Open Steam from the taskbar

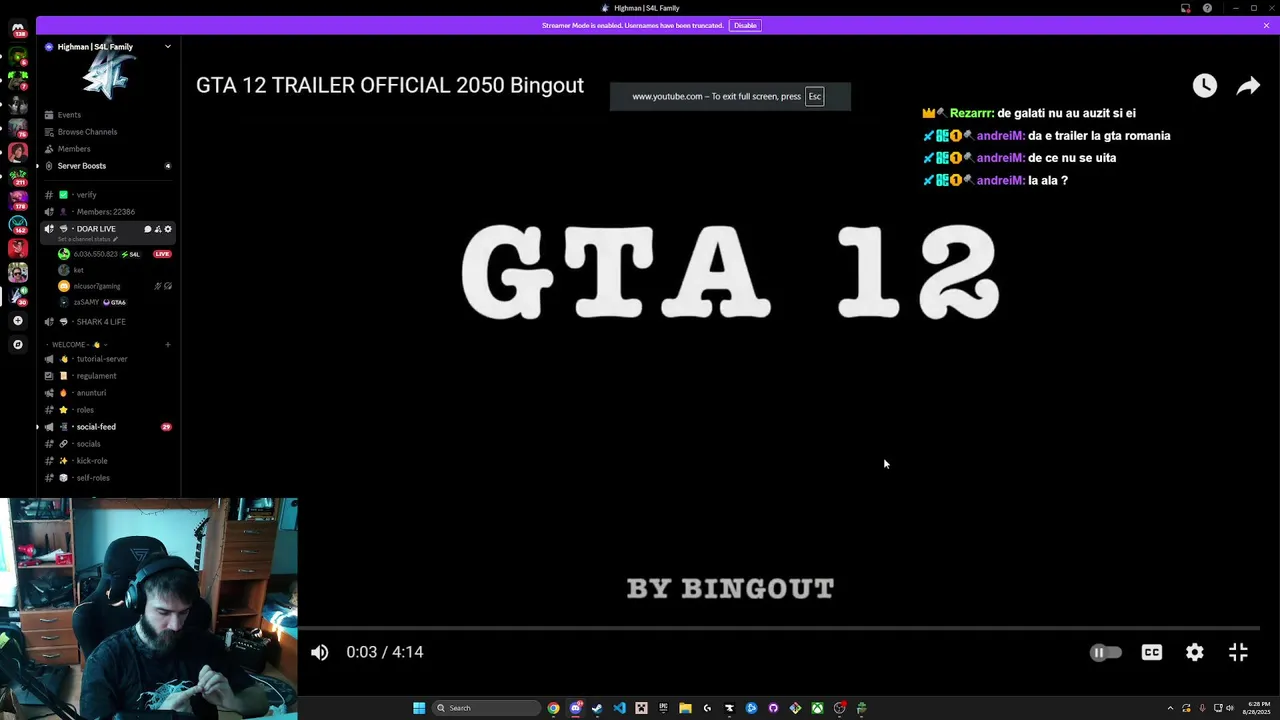pyautogui.click(x=597, y=708)
